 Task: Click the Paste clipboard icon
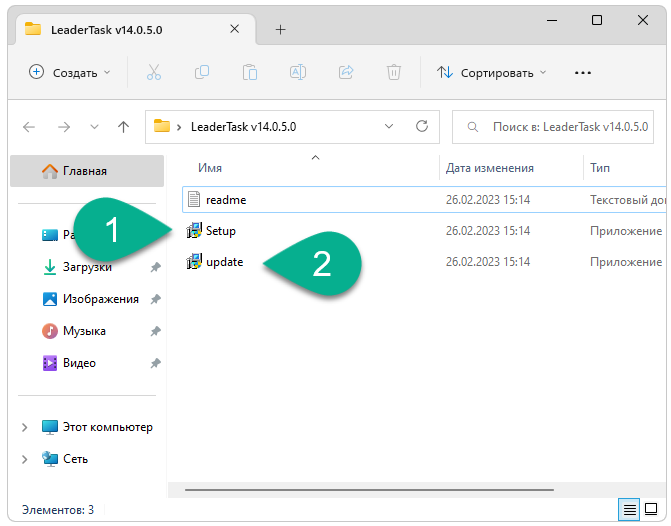[250, 72]
